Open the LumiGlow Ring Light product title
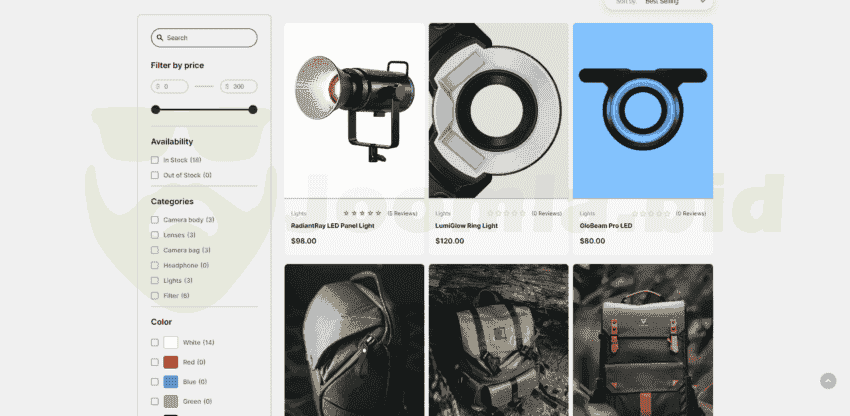The image size is (850, 416). tap(467, 226)
